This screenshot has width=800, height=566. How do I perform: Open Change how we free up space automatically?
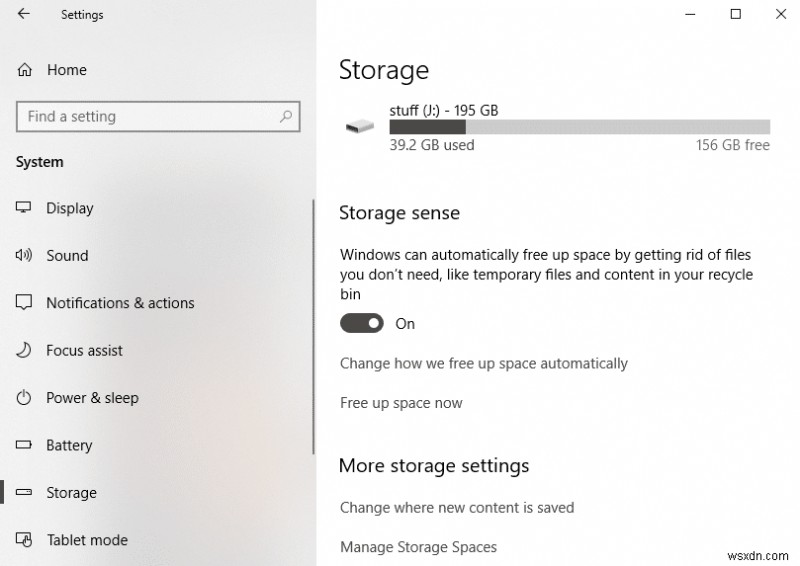484,364
